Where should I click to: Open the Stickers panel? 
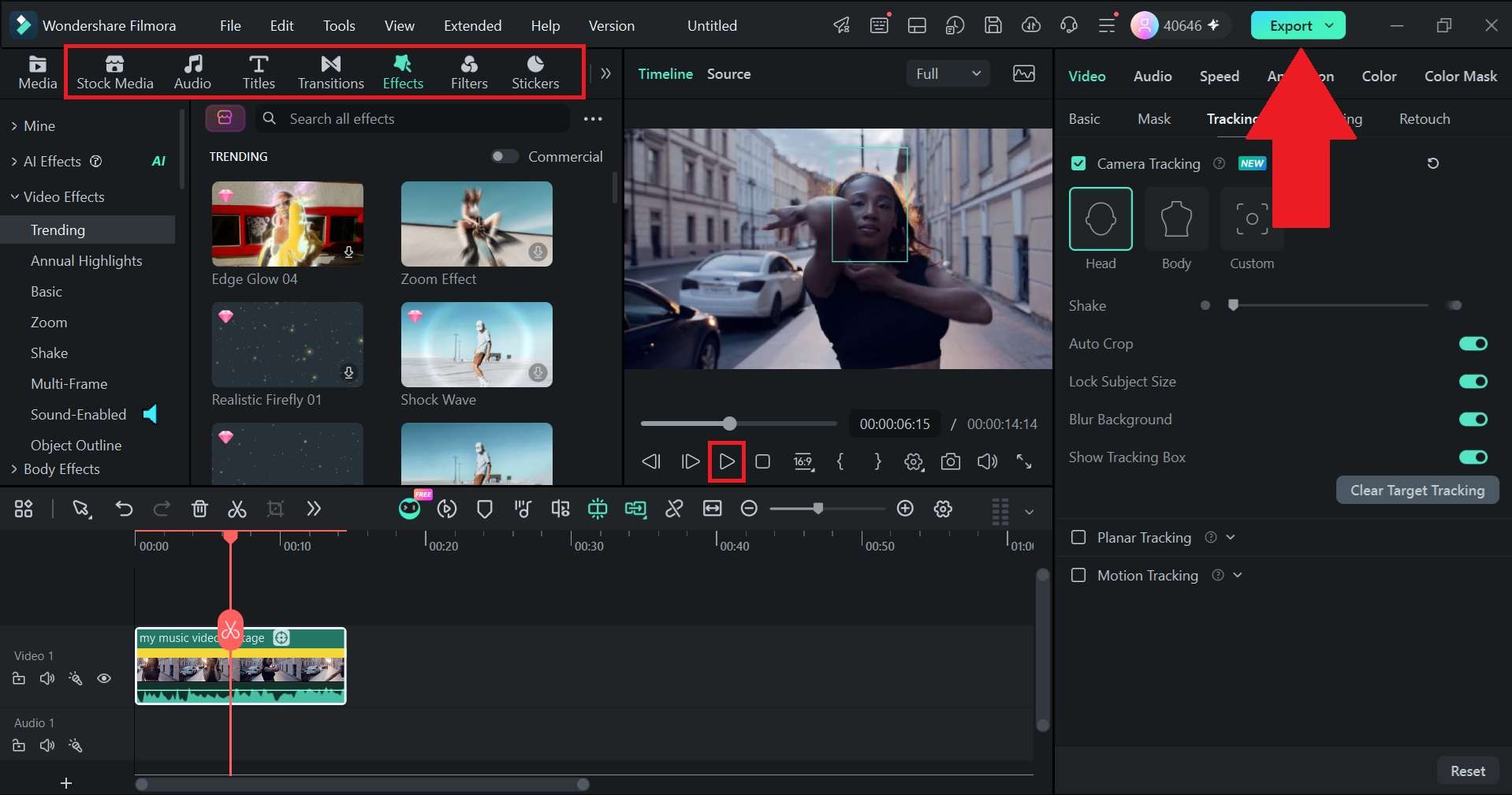(x=535, y=72)
